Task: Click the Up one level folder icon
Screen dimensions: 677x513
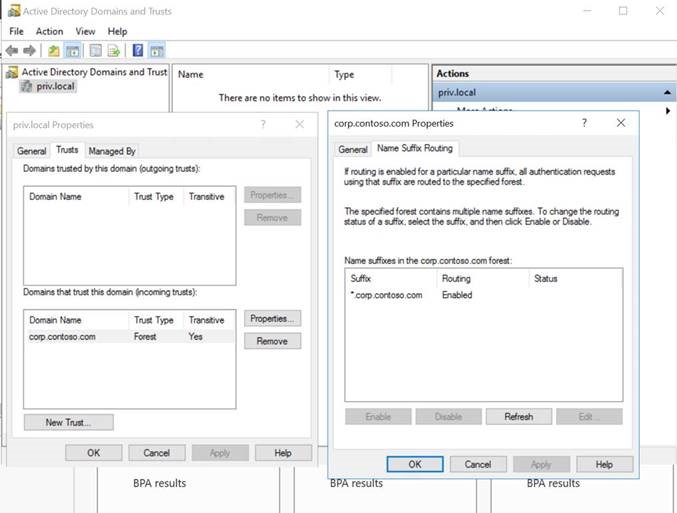Action: click(54, 51)
